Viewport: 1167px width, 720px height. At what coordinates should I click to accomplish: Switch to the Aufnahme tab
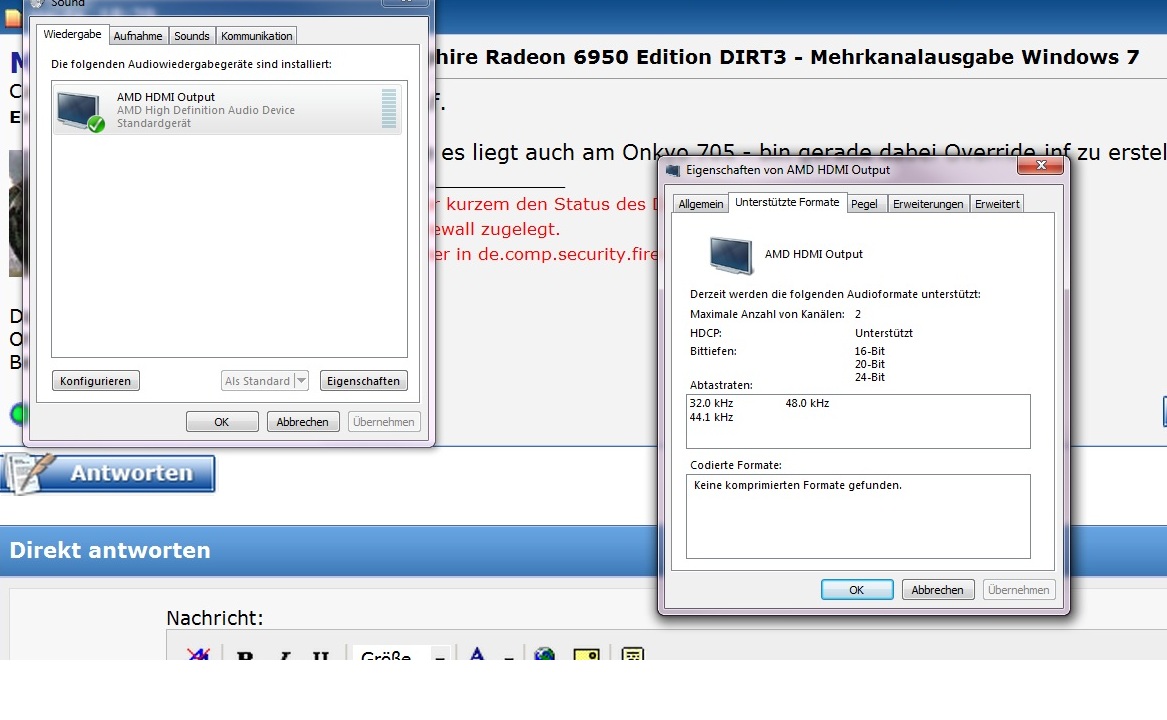pyautogui.click(x=138, y=36)
